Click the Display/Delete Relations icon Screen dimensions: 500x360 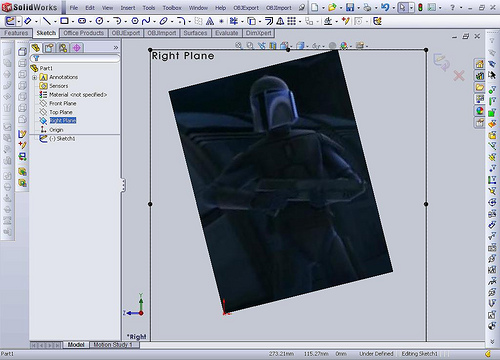point(328,21)
